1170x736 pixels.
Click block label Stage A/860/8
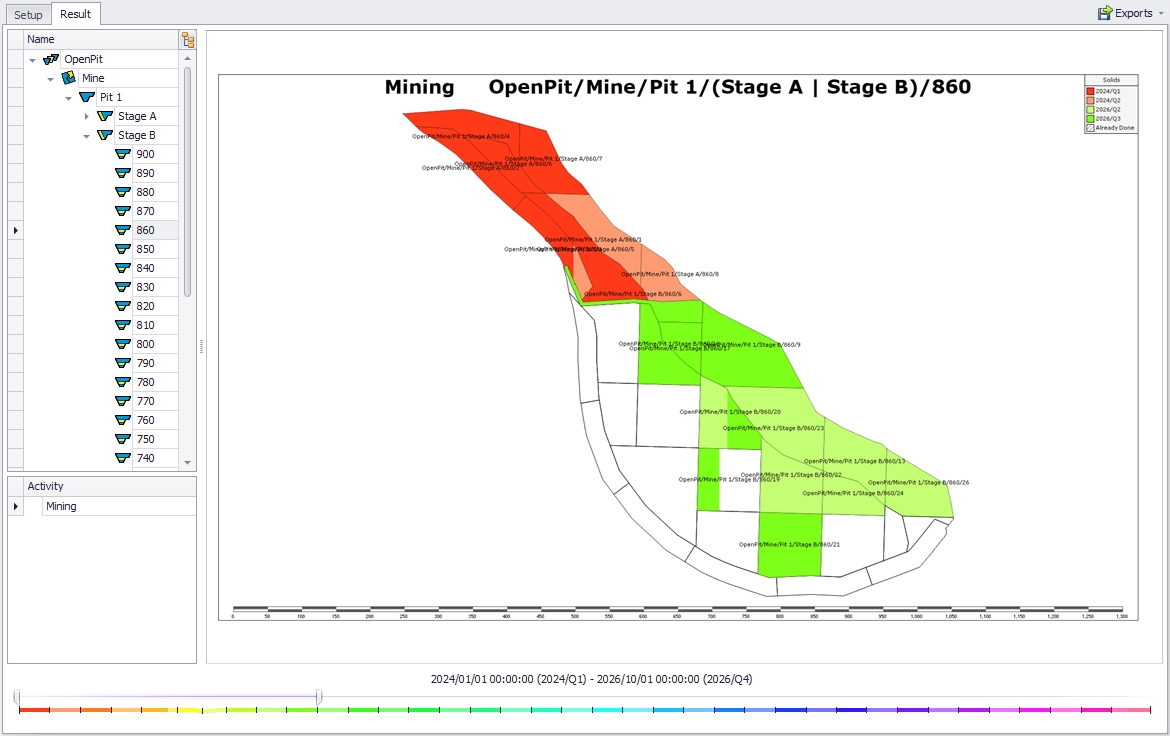pos(670,274)
